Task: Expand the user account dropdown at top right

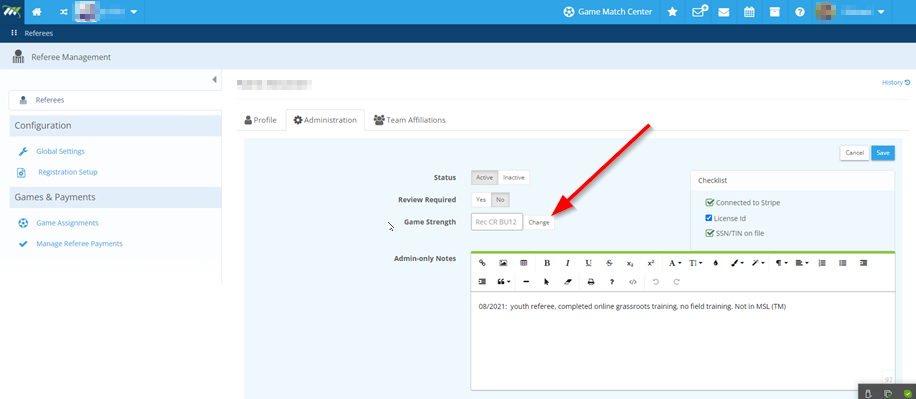Action: (880, 12)
